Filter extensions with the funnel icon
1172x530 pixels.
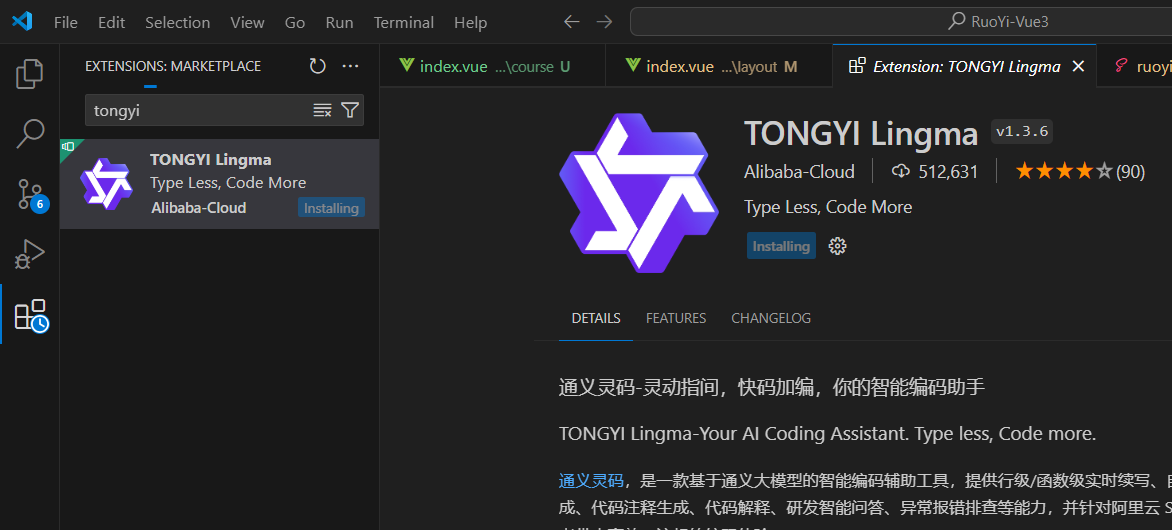350,111
